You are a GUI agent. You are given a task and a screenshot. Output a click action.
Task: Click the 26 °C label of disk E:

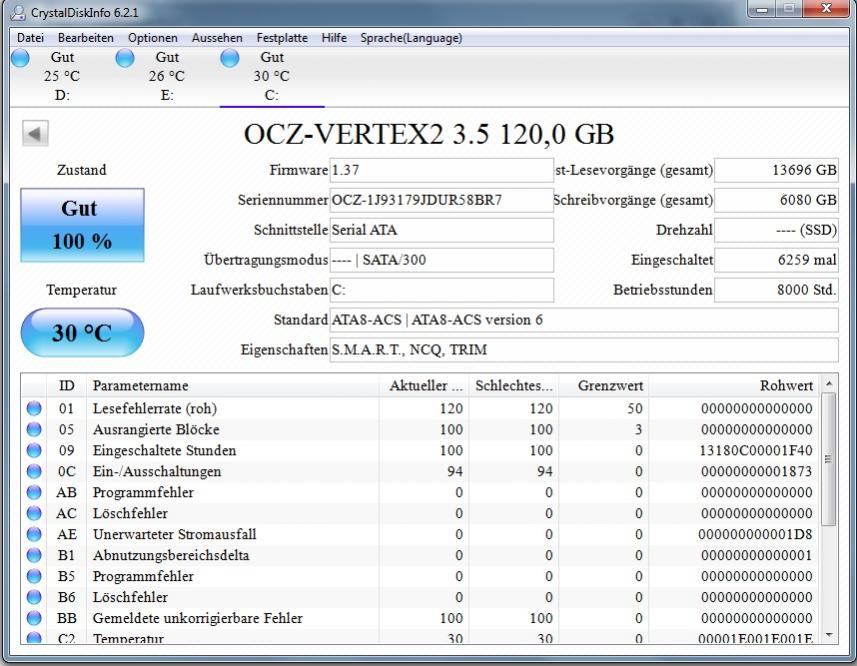click(x=167, y=76)
